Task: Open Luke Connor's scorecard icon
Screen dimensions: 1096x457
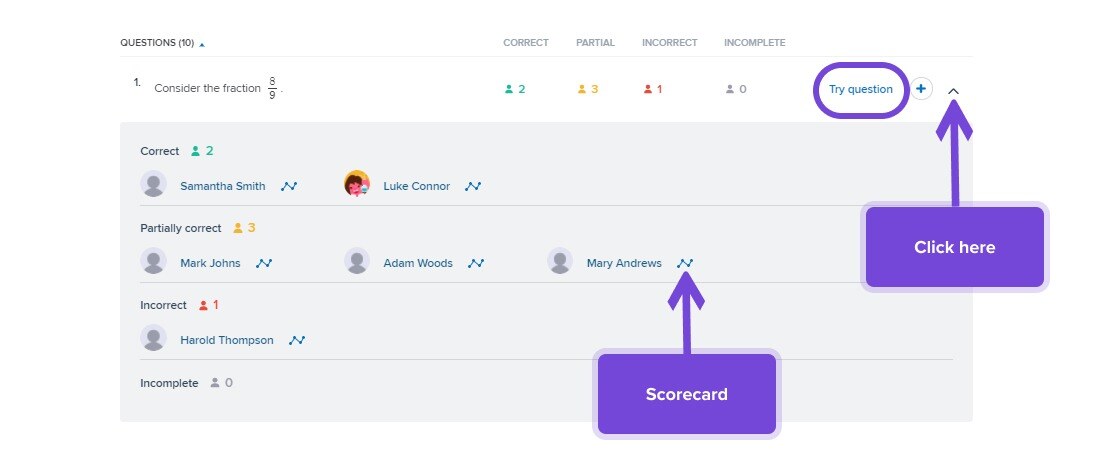Action: (473, 187)
